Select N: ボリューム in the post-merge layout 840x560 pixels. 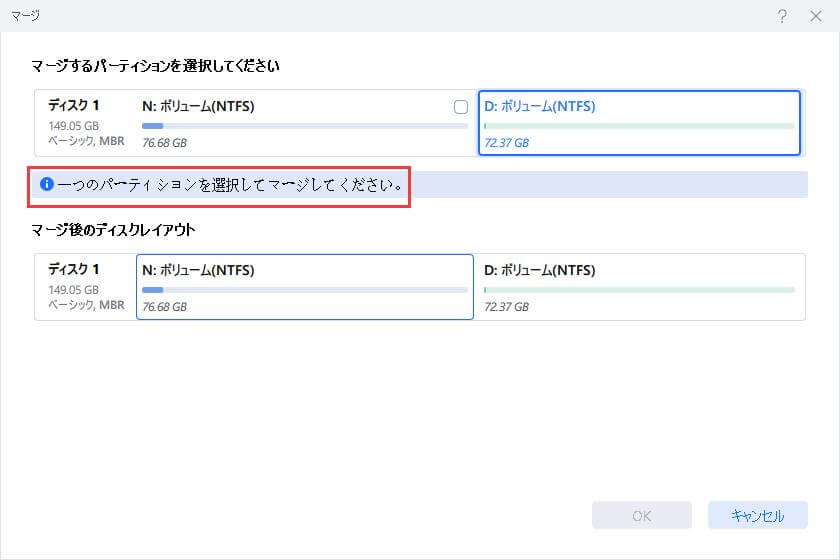tap(305, 287)
